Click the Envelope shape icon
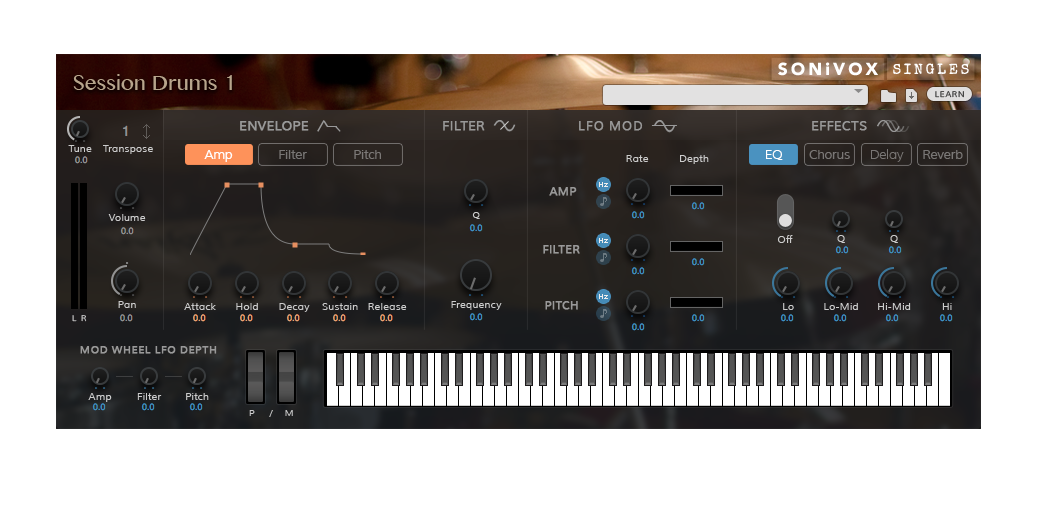The image size is (1037, 509). [x=329, y=126]
